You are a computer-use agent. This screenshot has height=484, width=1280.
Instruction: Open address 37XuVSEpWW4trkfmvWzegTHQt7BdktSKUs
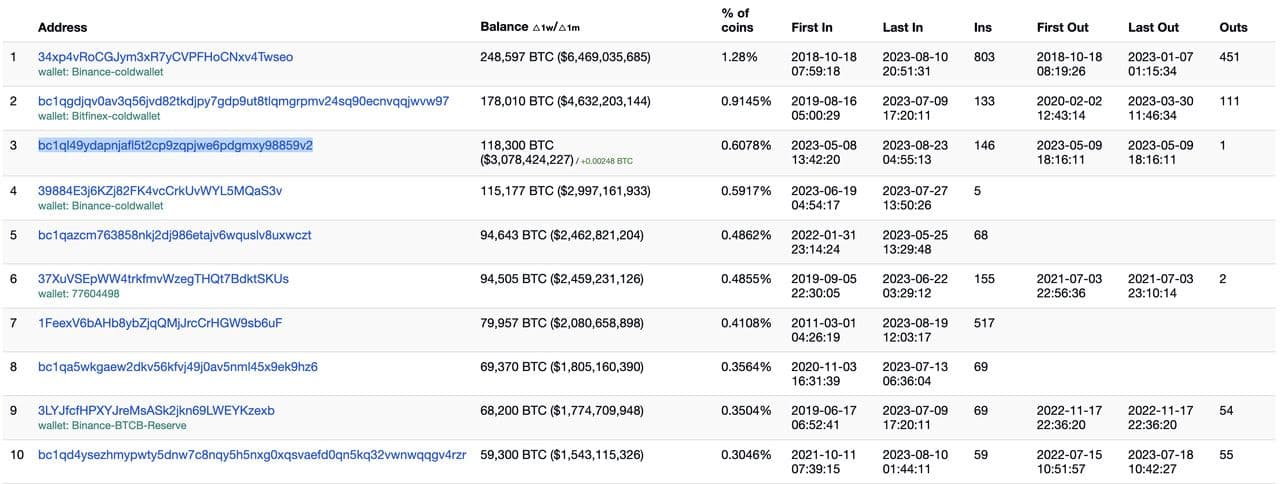click(163, 279)
